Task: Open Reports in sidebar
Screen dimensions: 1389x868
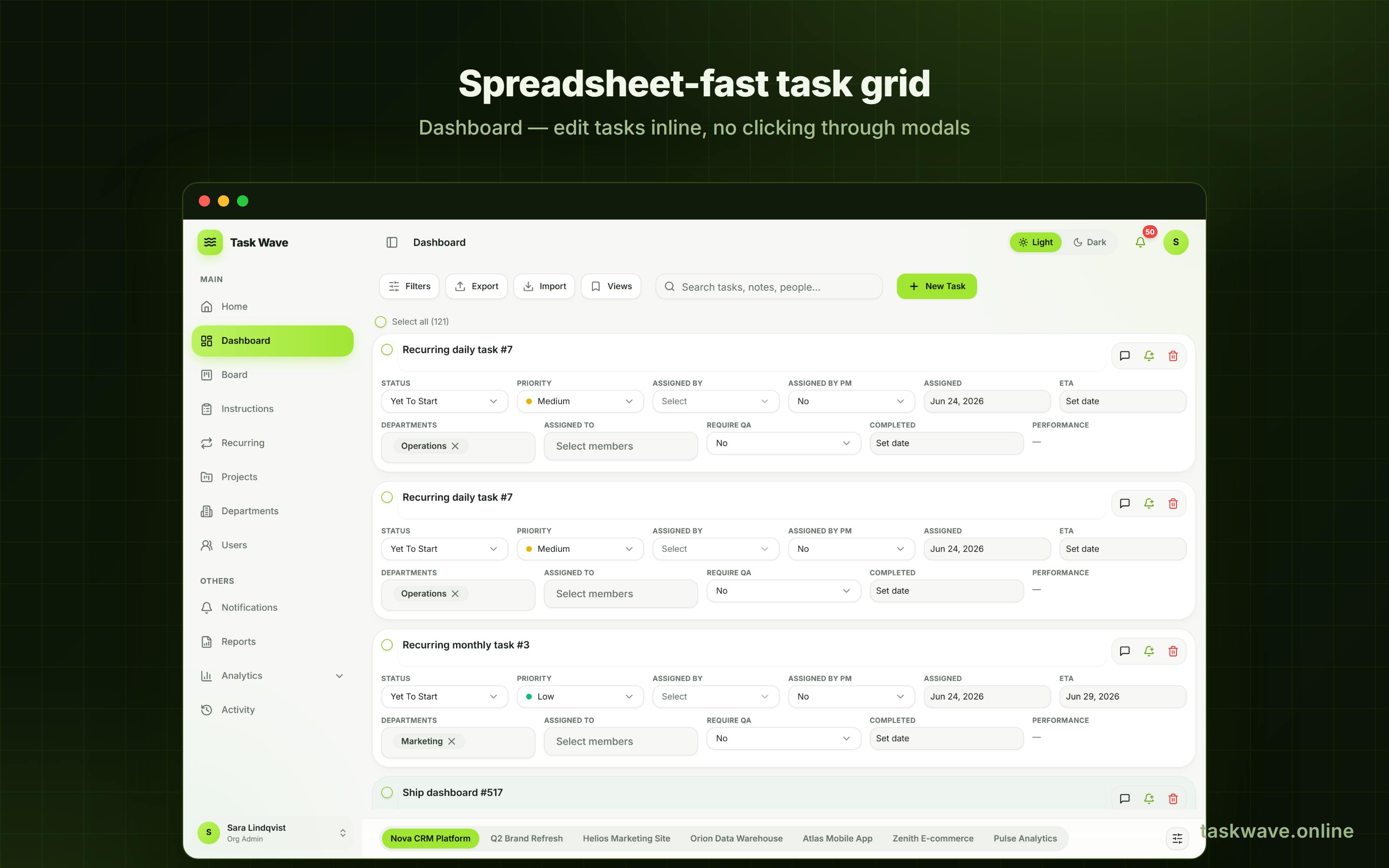Action: coord(273,641)
